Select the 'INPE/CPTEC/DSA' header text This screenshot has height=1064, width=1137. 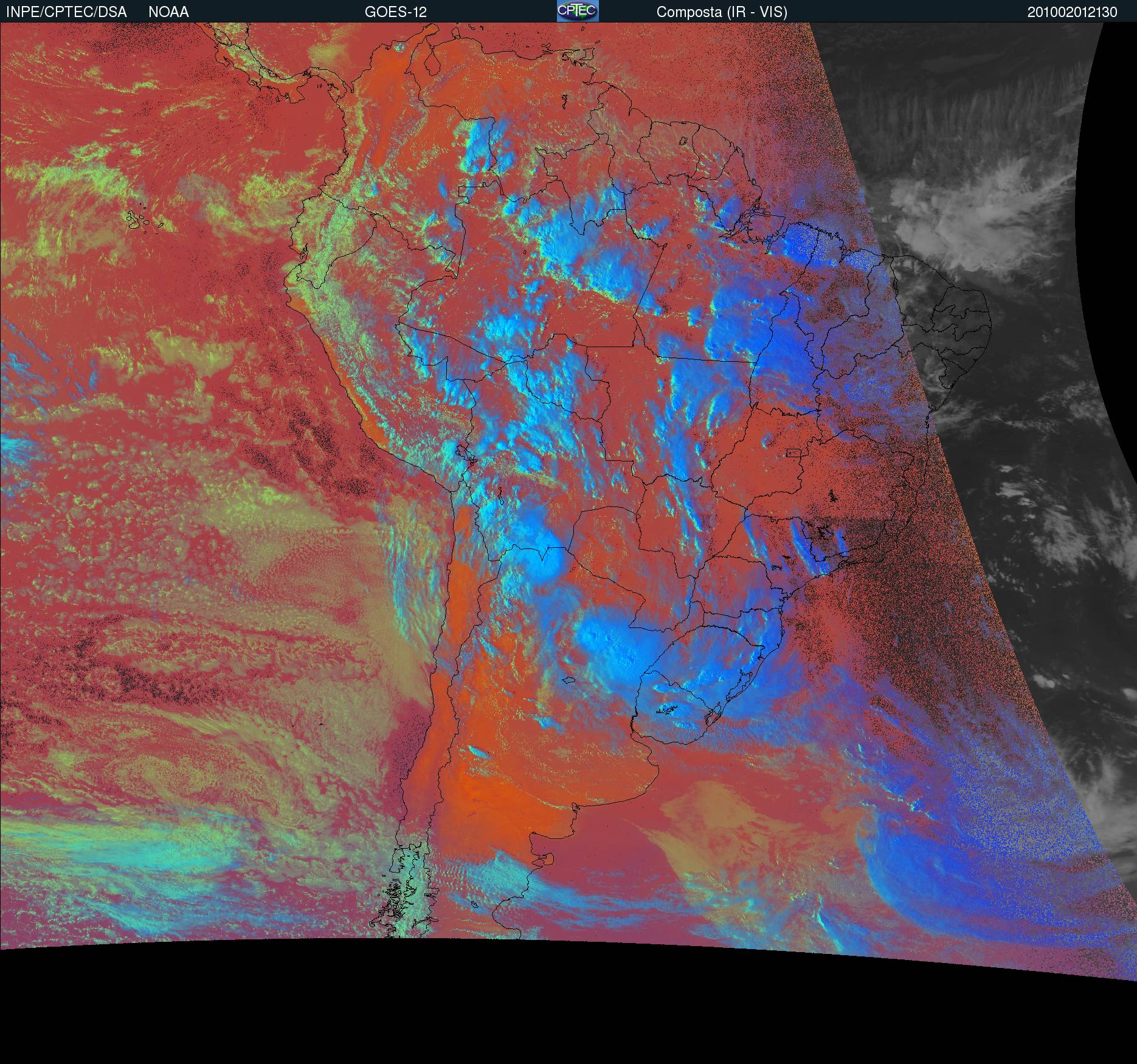coord(66,12)
